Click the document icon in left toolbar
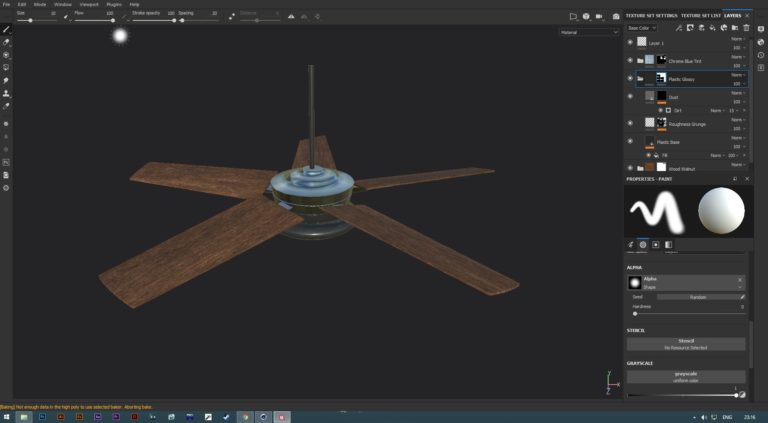 pos(6,175)
